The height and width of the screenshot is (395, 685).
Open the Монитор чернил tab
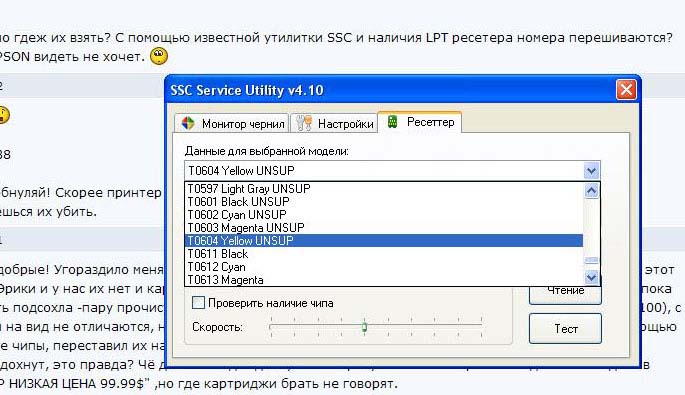tap(232, 123)
